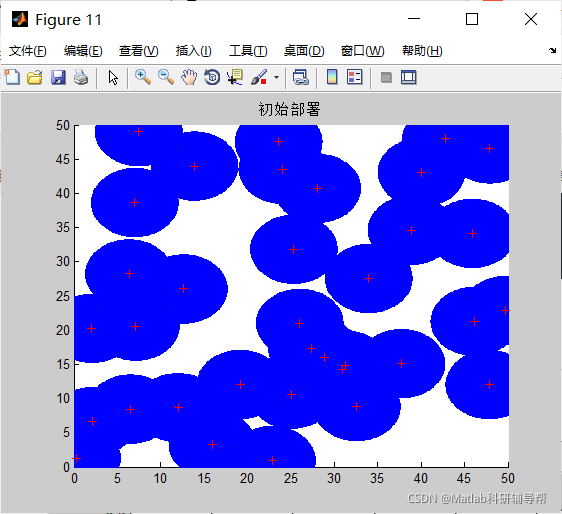Image resolution: width=562 pixels, height=514 pixels.
Task: Dock the figure using the corner arrow
Action: 552,51
